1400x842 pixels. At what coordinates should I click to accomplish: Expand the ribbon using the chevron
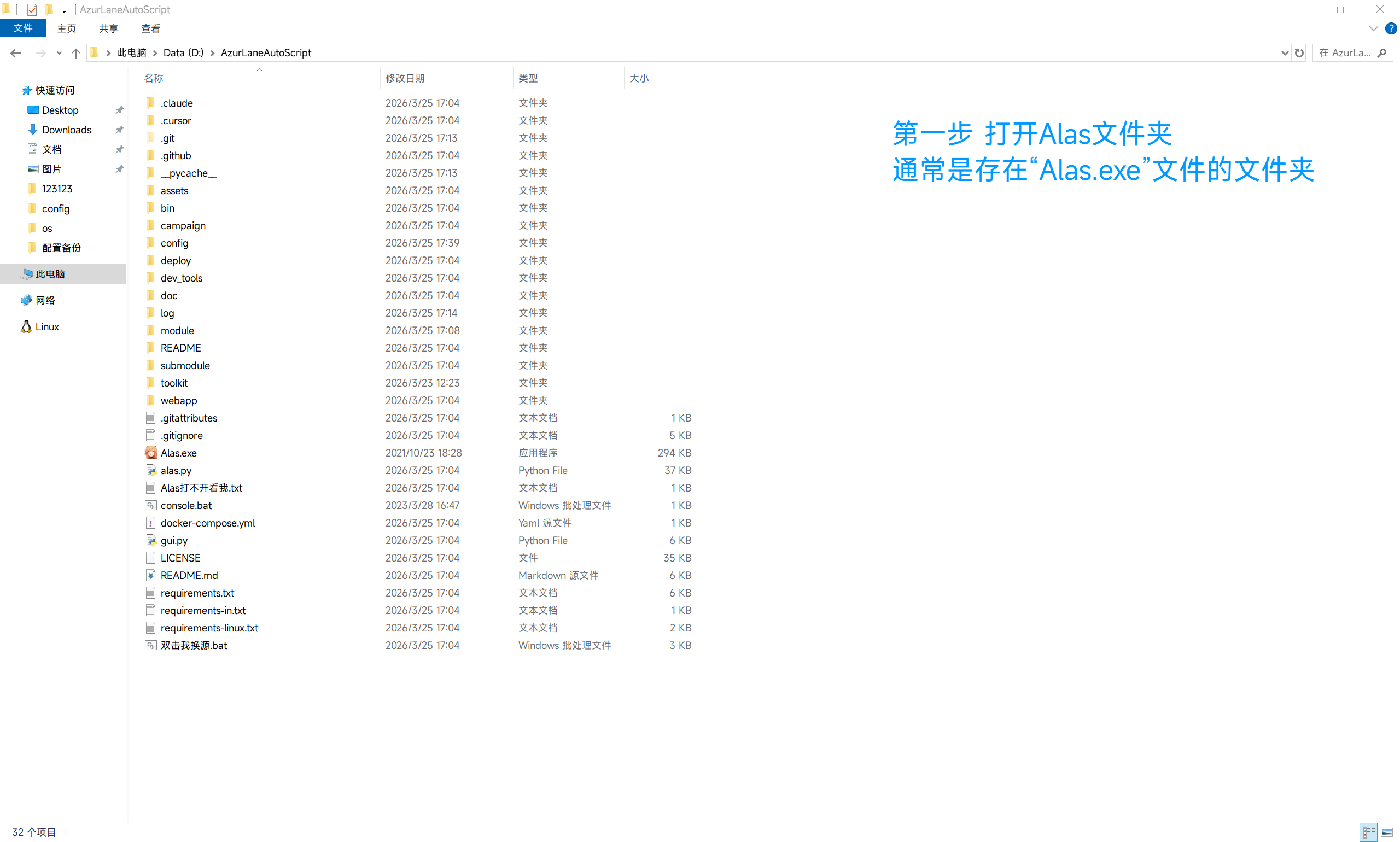pyautogui.click(x=1373, y=28)
